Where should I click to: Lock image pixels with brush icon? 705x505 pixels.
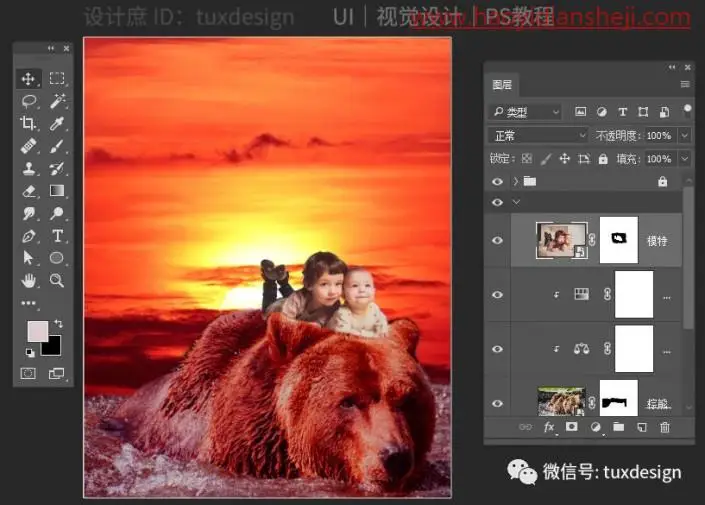point(546,159)
